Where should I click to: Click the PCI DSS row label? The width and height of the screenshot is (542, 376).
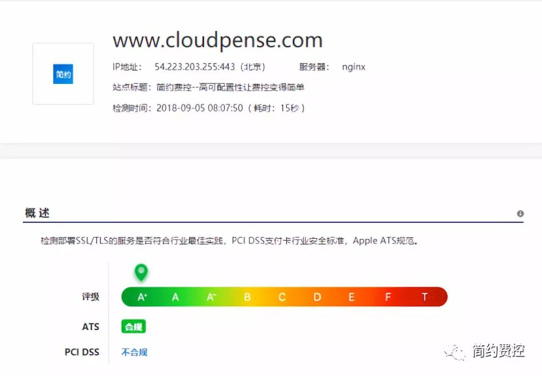tap(82, 352)
